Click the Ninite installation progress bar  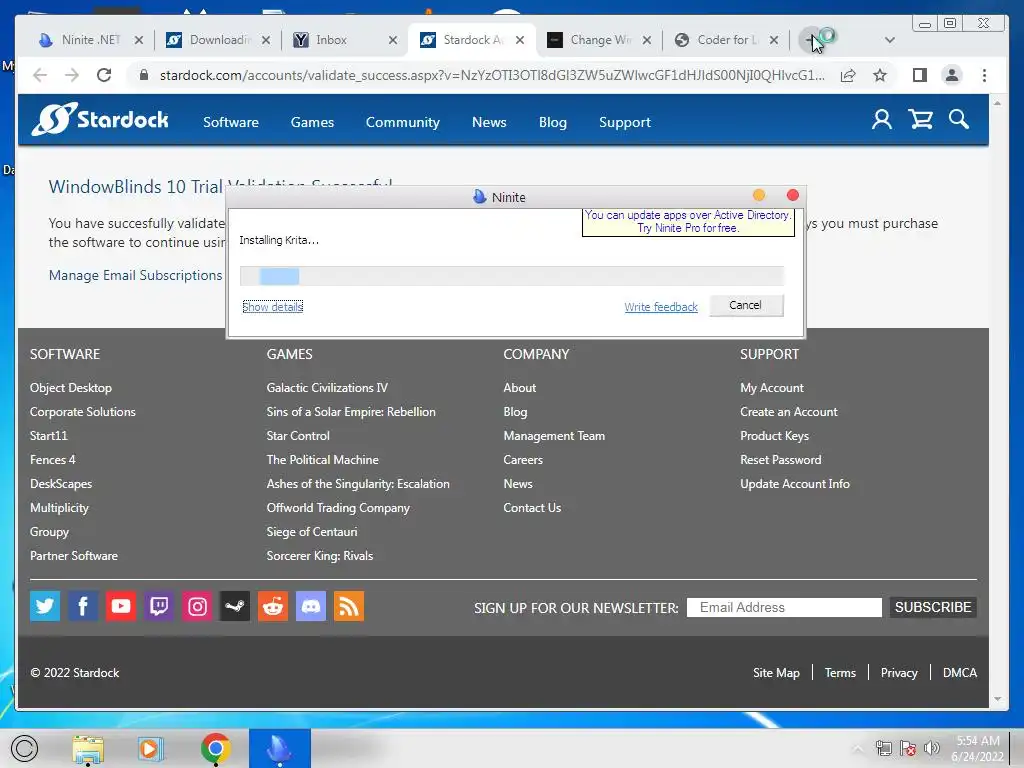coord(511,276)
